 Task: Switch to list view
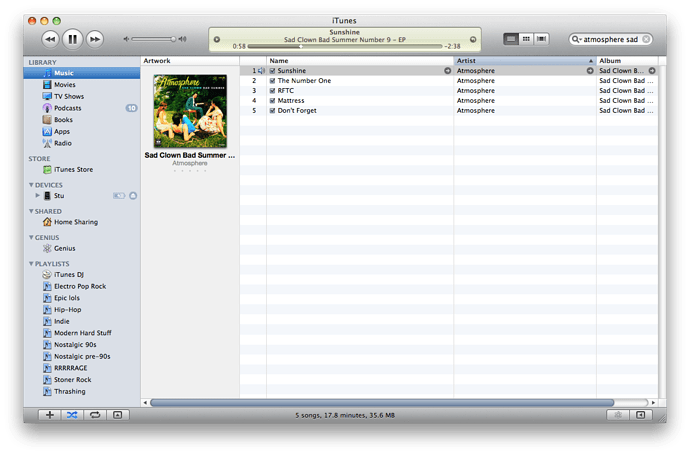coord(511,39)
